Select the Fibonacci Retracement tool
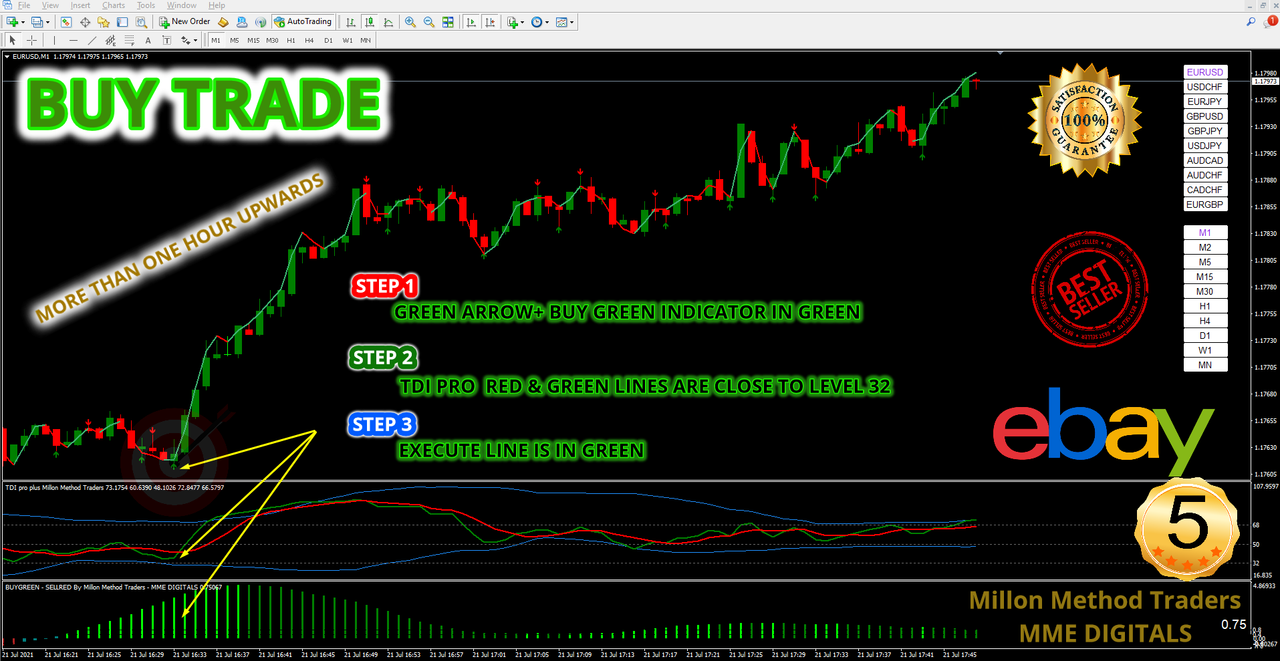This screenshot has height=661, width=1280. (x=129, y=40)
